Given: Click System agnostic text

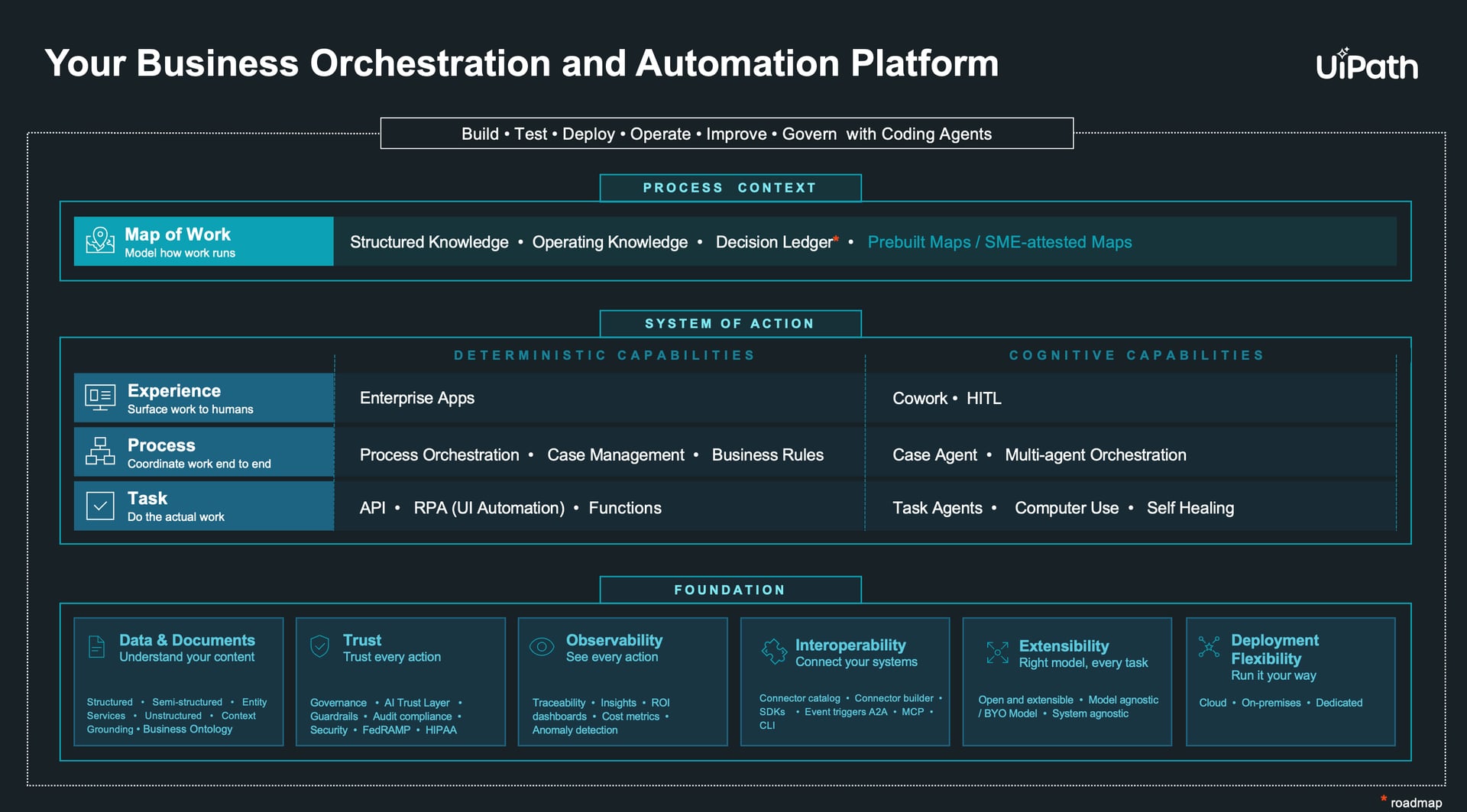Looking at the screenshot, I should tap(1090, 713).
